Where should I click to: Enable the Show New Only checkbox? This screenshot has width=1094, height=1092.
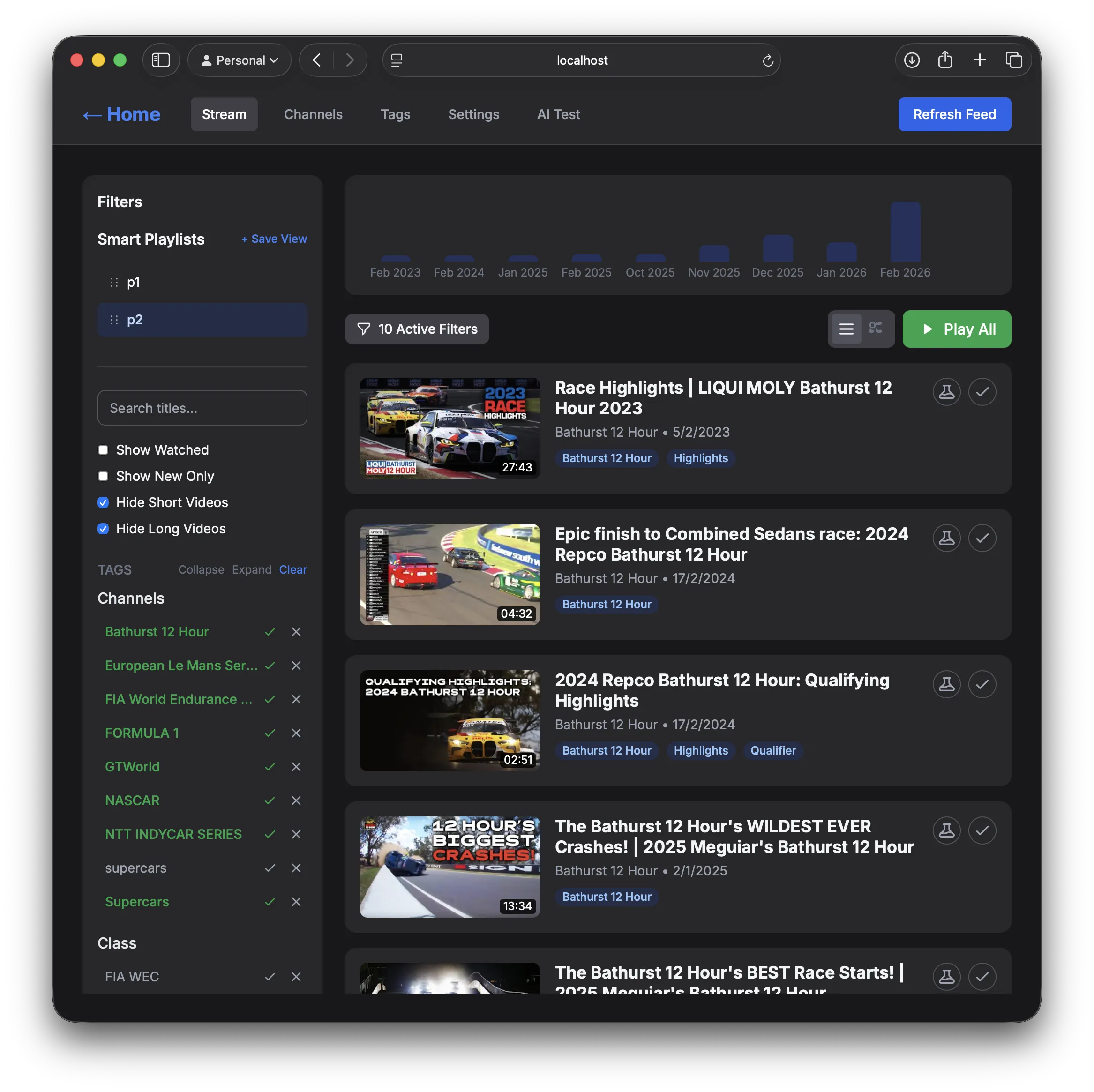[103, 476]
